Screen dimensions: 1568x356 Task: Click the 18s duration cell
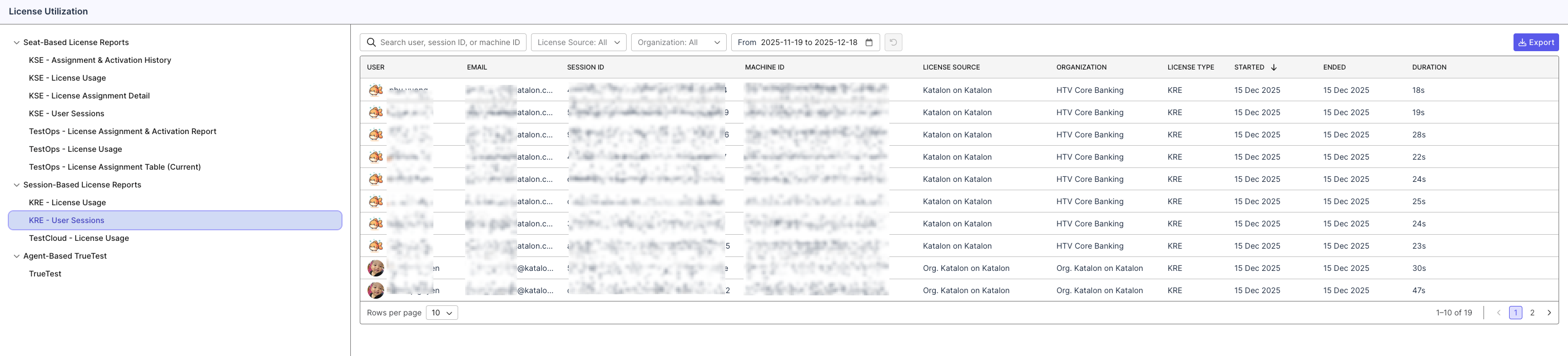(x=1418, y=90)
